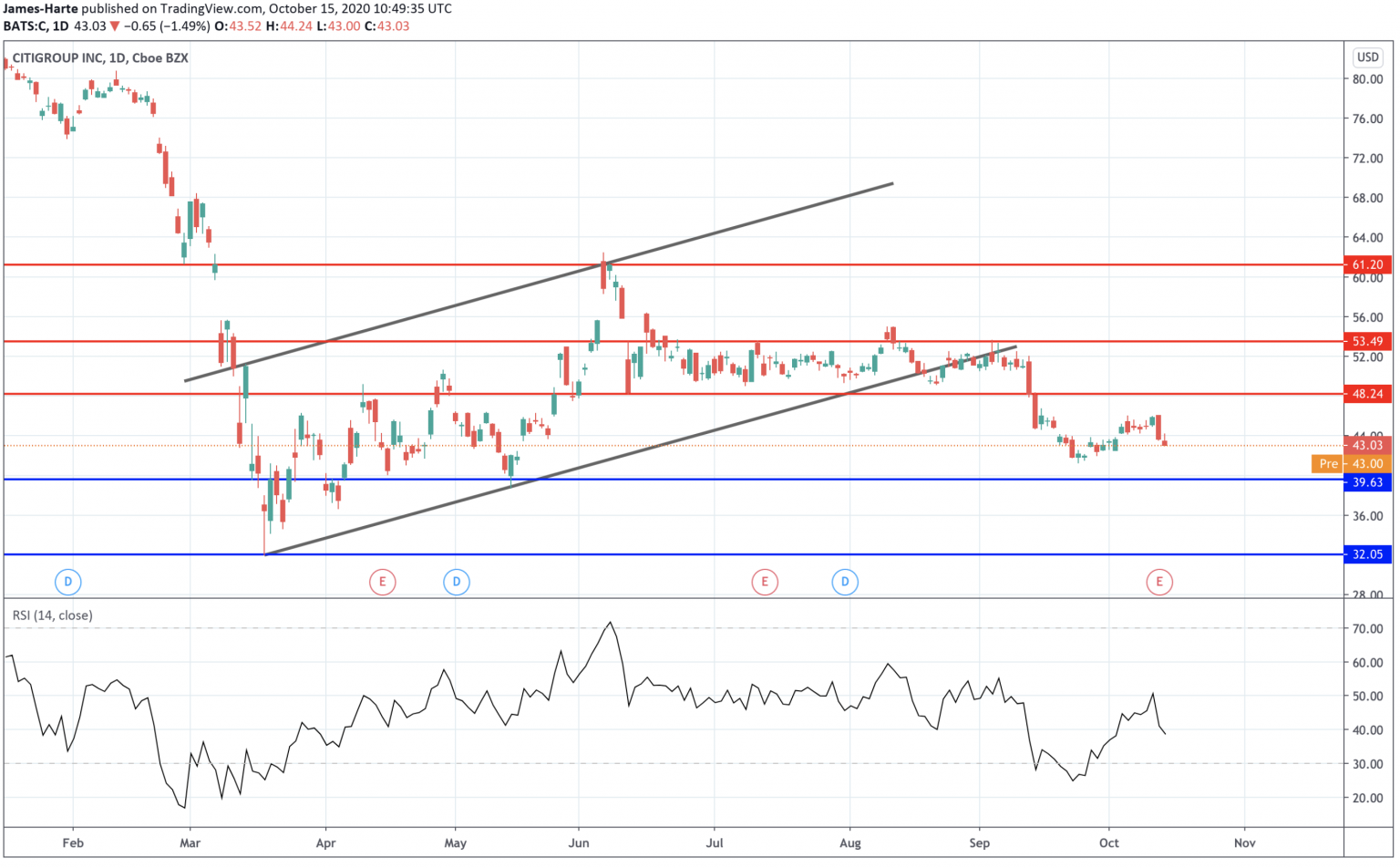Click the September dividend D marker

coord(845,581)
